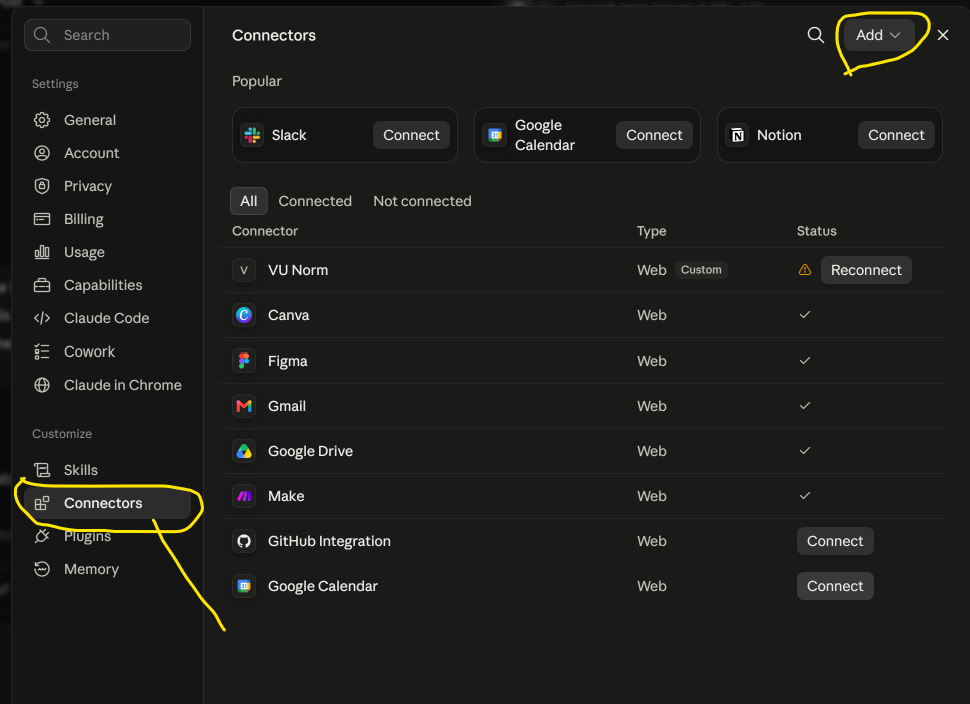
Task: Click the Billing card icon
Action: coord(41,219)
